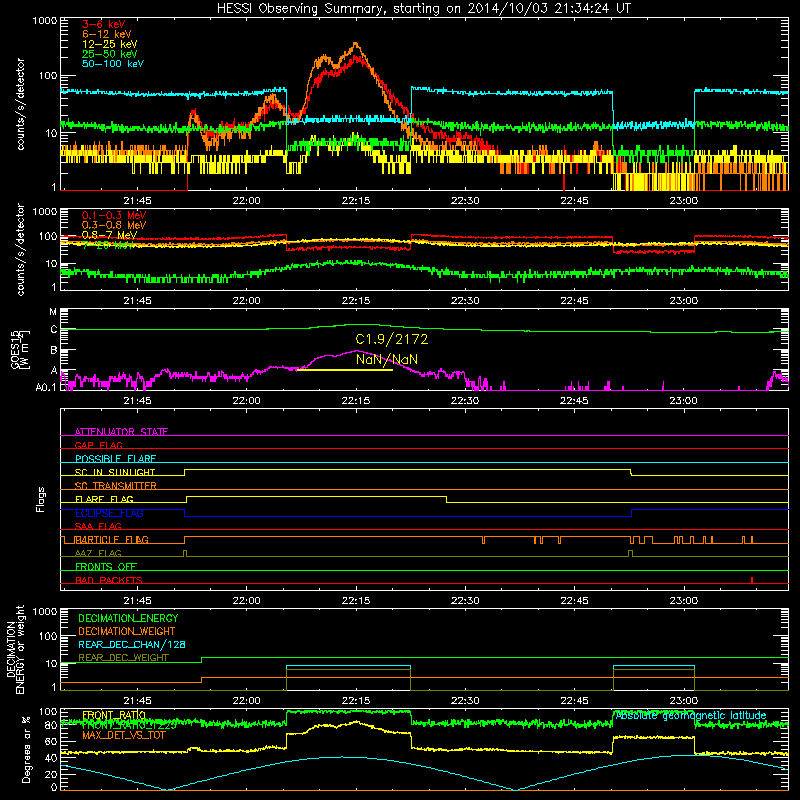Viewport: 800px width, 800px height.
Task: Click "Absolute geomagnetic latitude" label
Action: coord(691,716)
